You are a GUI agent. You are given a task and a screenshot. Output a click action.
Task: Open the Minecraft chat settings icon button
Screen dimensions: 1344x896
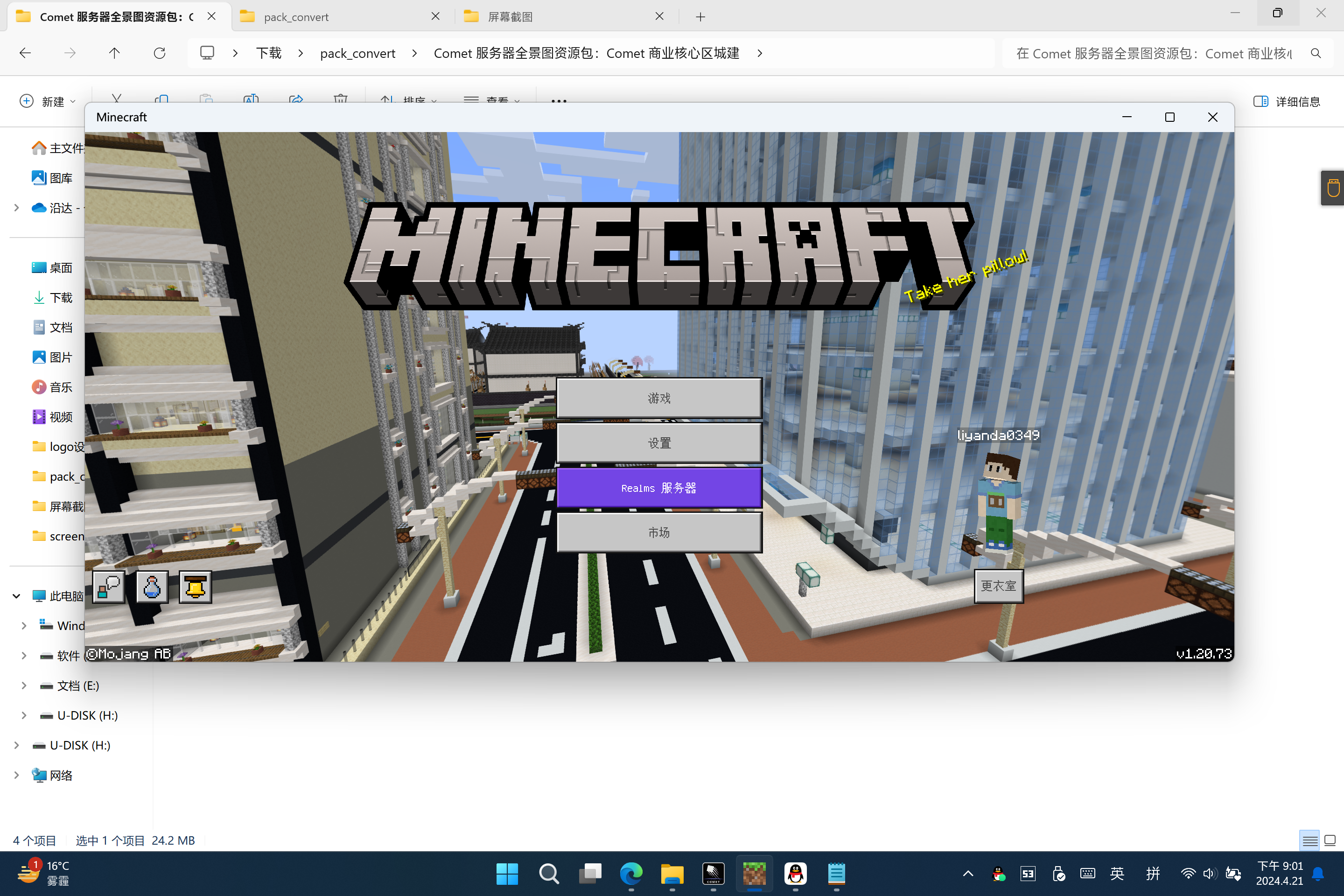tap(108, 587)
